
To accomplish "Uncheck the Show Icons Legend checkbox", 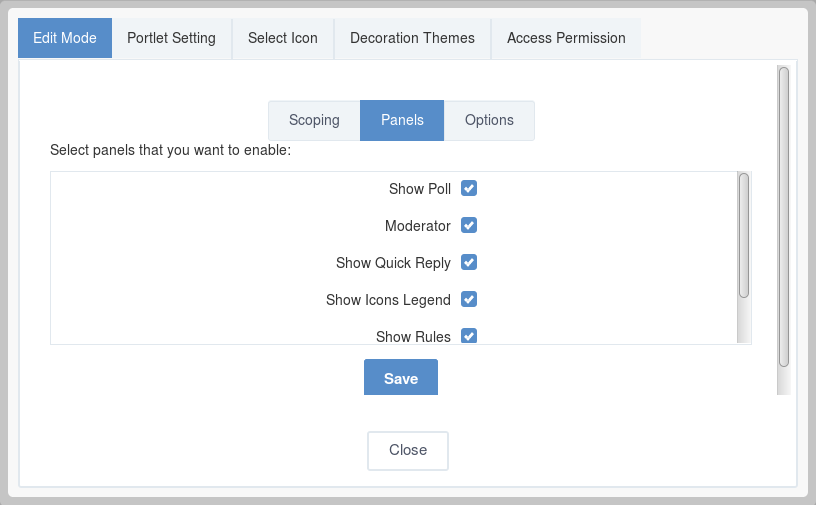I will 469,299.
